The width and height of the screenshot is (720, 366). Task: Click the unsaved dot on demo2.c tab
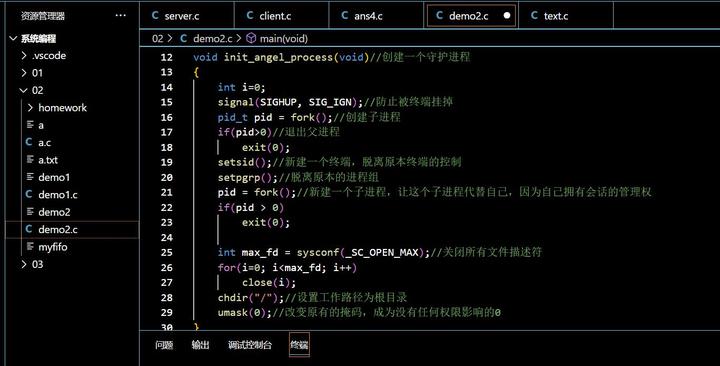coord(506,16)
